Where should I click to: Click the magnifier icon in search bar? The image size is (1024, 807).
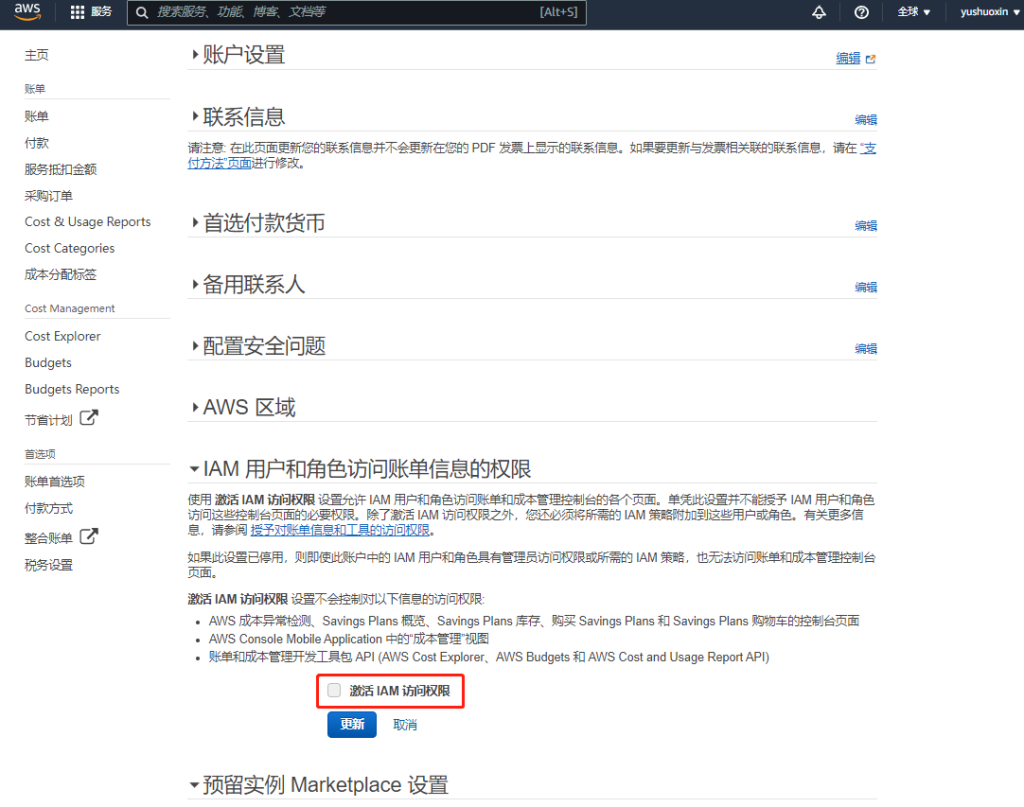pos(142,13)
